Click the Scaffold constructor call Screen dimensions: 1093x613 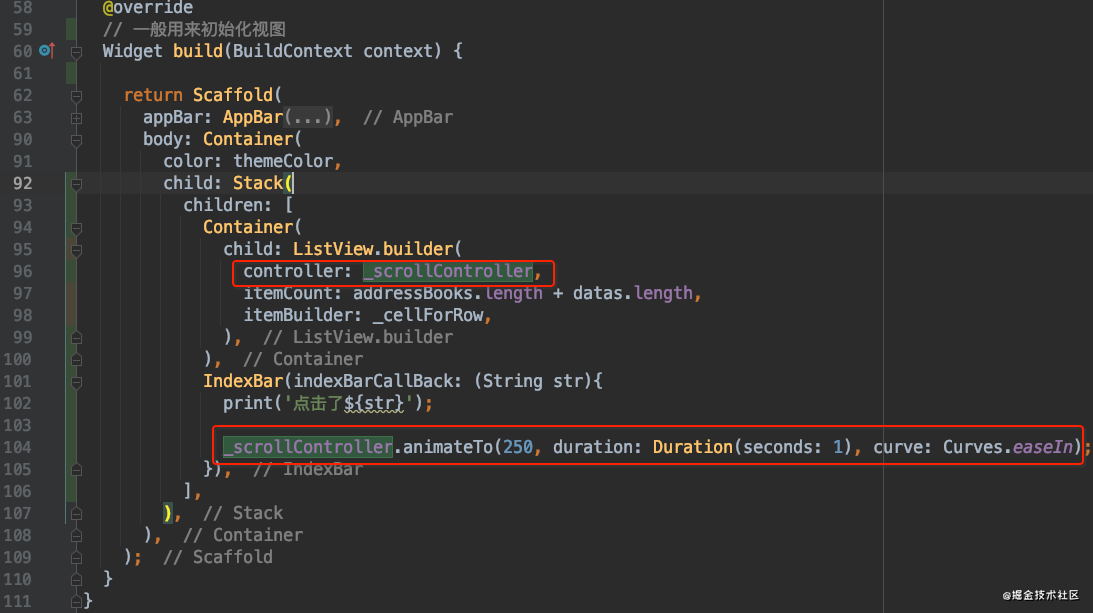pos(233,95)
